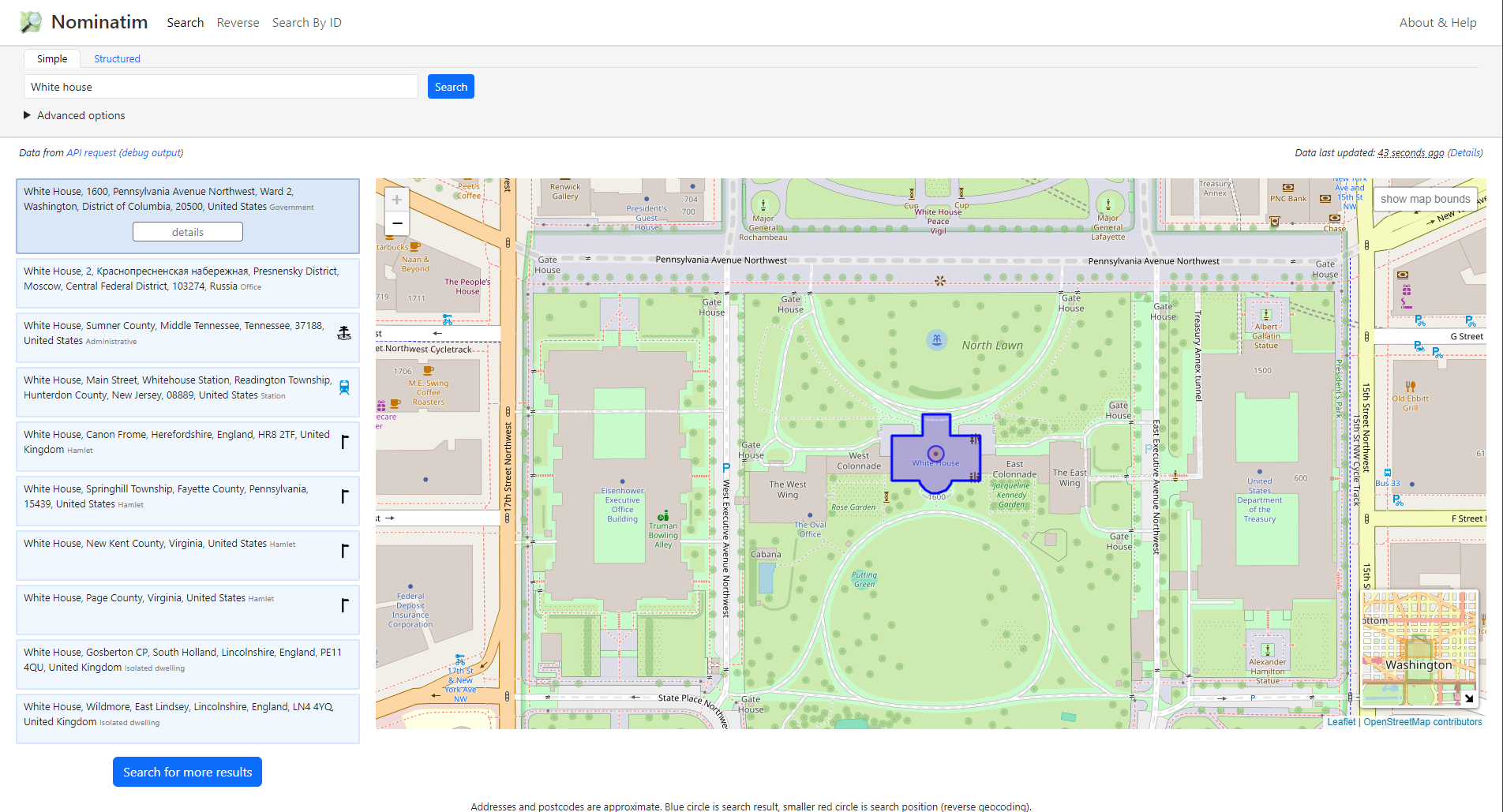Open the details button for White House
Screen dimensions: 1503x812
pos(188,232)
